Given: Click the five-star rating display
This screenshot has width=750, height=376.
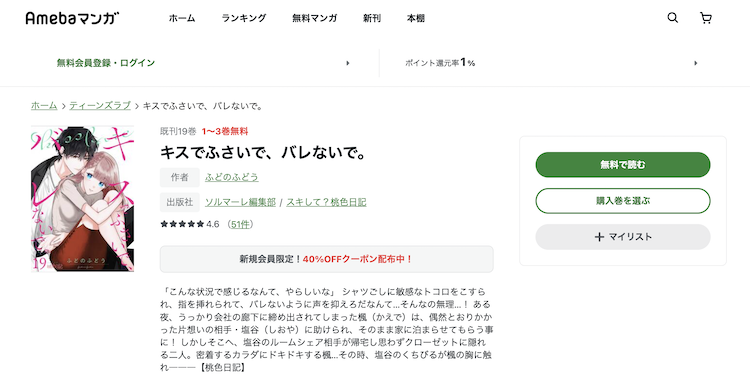Looking at the screenshot, I should 182,224.
